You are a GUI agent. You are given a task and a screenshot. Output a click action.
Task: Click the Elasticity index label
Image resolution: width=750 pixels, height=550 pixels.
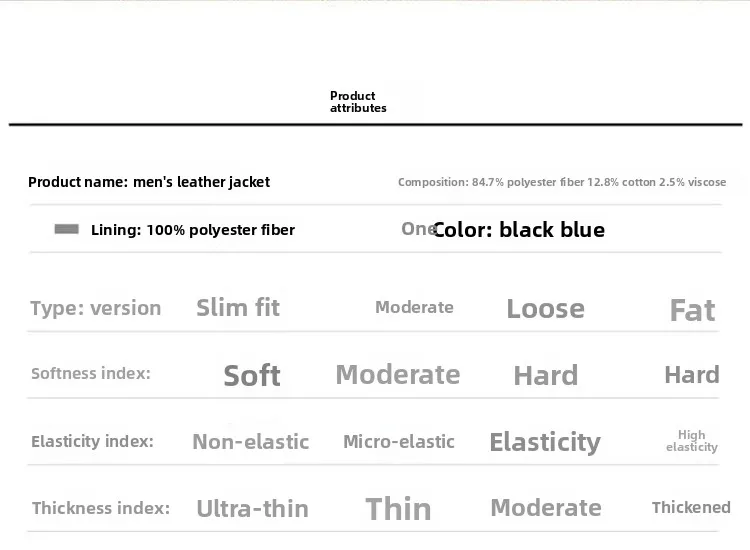coord(92,441)
